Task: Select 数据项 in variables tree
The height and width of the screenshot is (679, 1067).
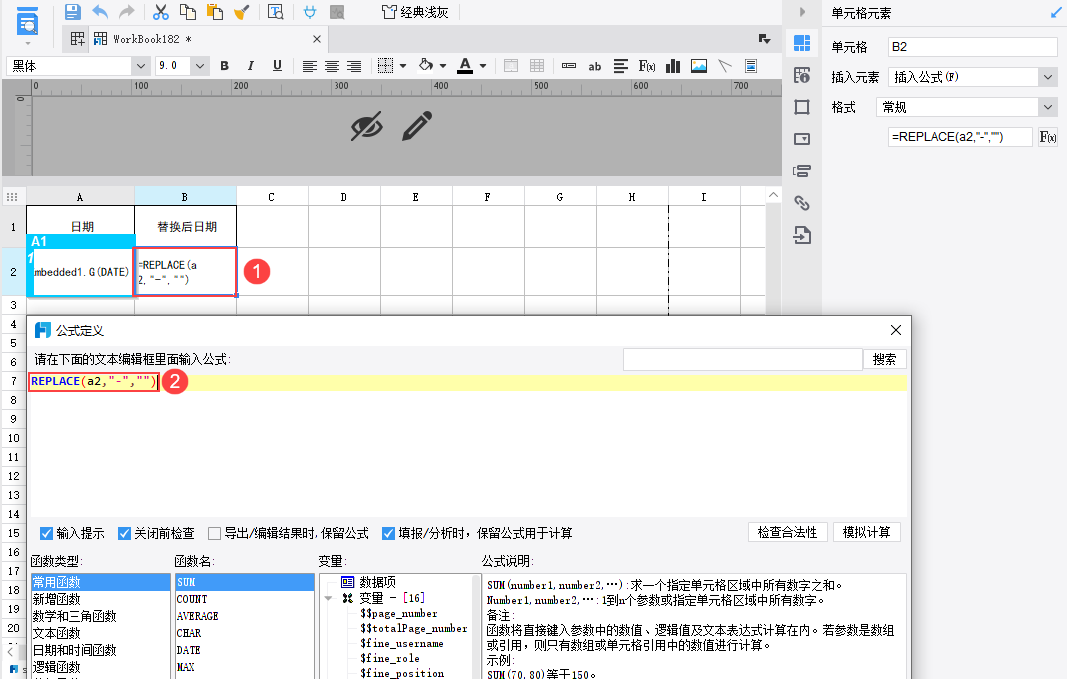Action: coord(378,582)
